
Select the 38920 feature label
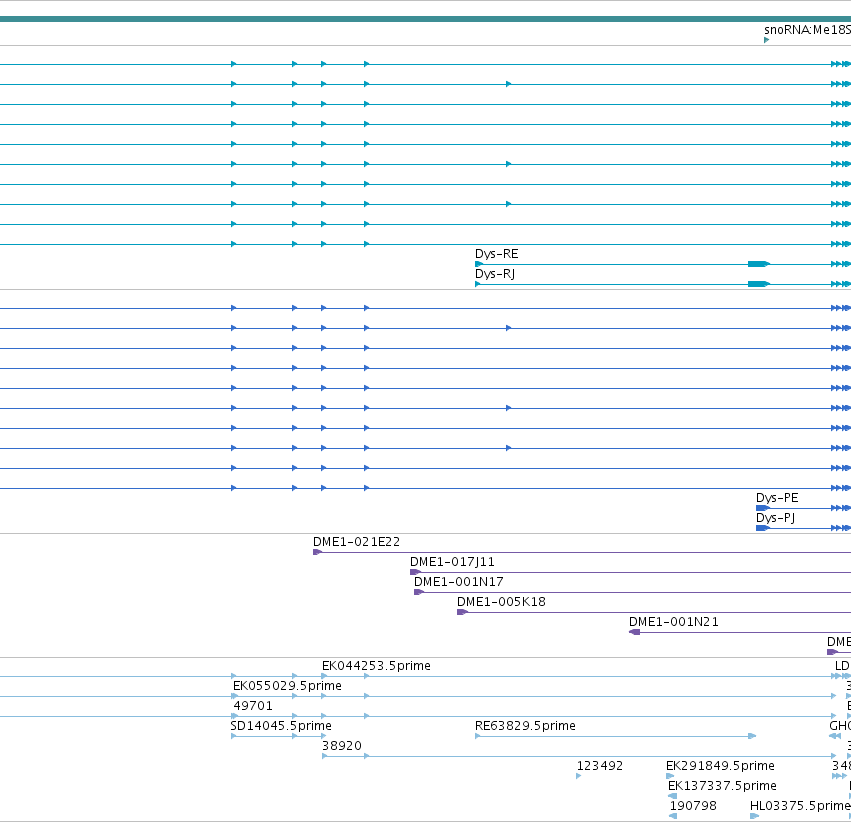[x=342, y=746]
